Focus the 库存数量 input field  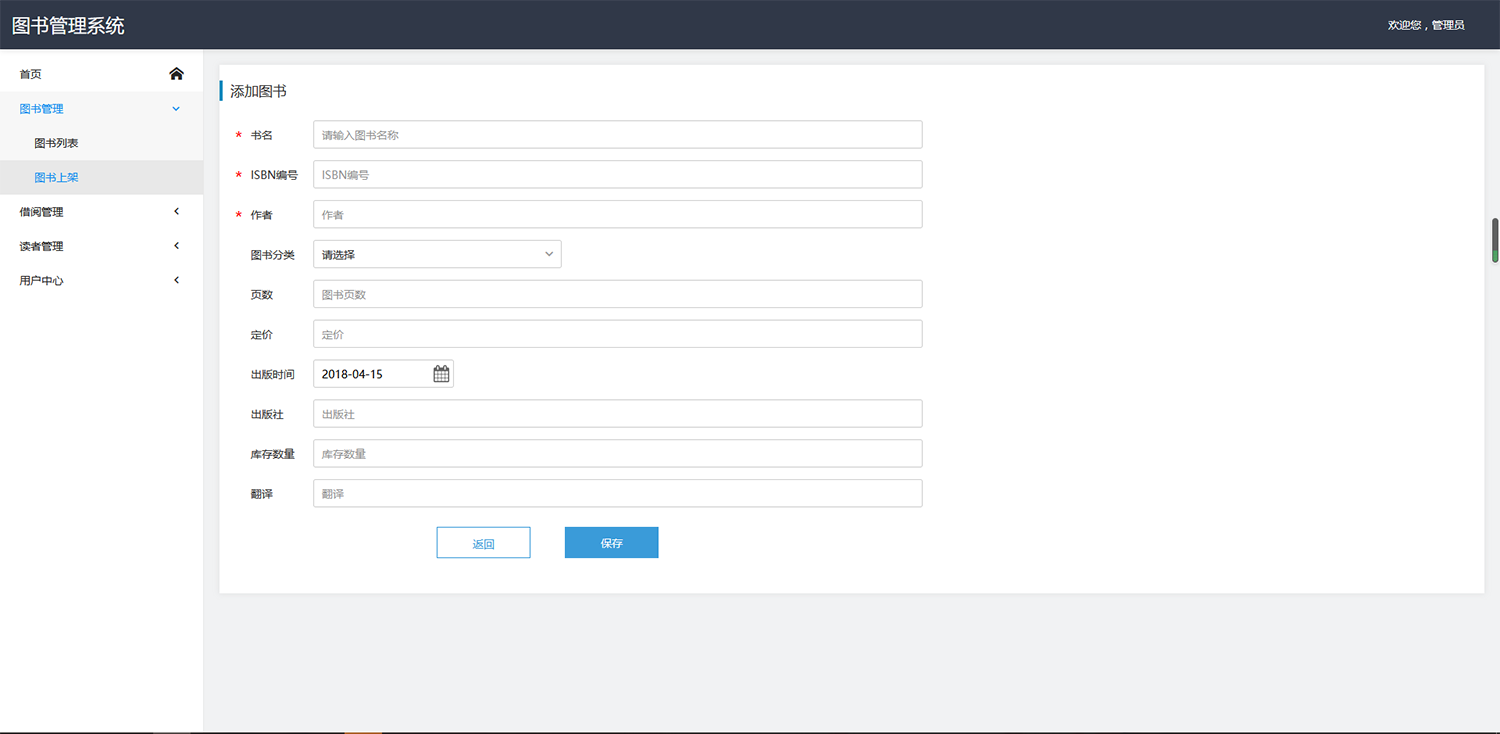[x=617, y=453]
